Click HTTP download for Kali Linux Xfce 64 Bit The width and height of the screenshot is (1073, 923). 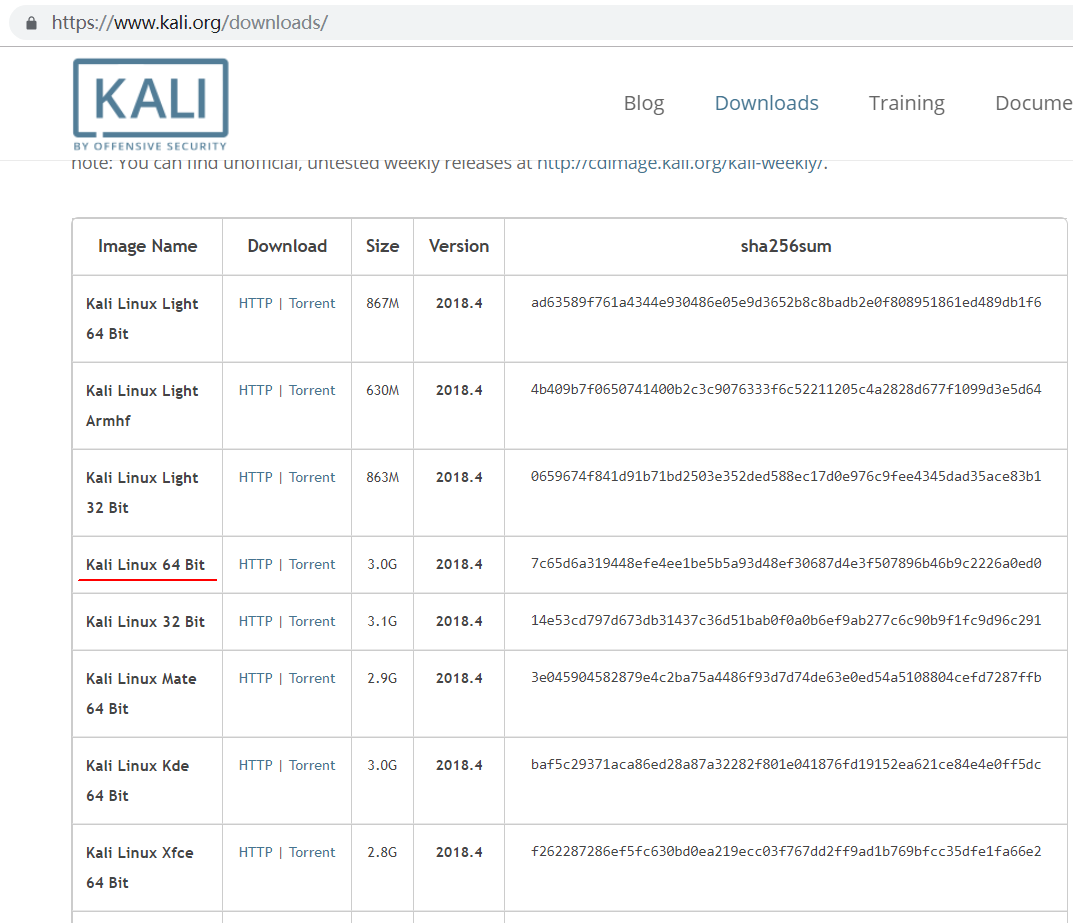pos(255,852)
